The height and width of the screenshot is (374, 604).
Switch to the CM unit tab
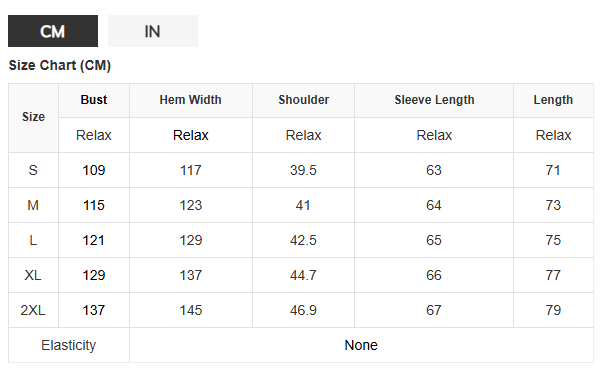(x=53, y=31)
